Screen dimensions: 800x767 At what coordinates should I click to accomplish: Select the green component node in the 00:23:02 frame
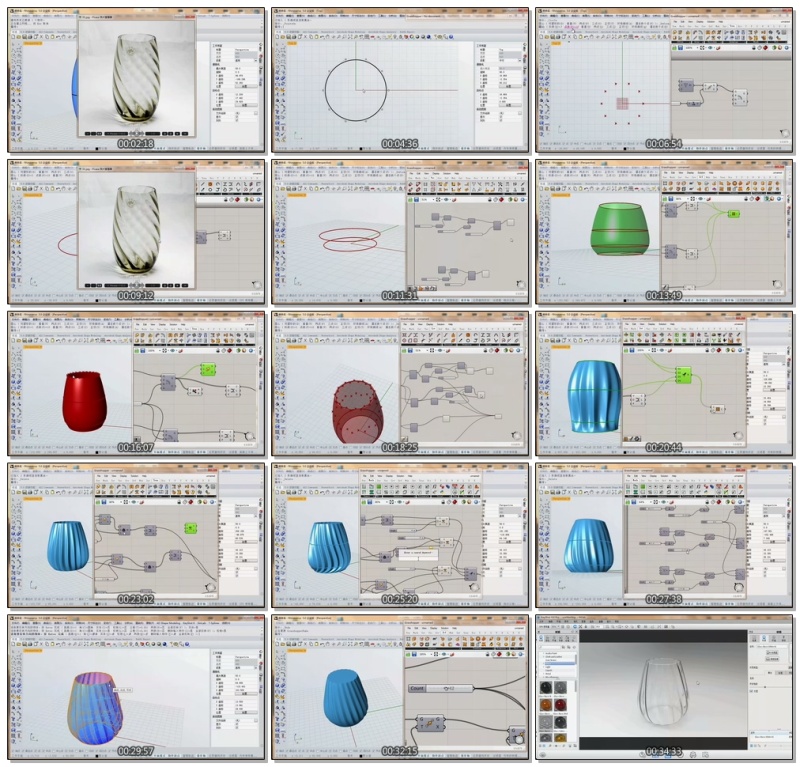[190, 527]
